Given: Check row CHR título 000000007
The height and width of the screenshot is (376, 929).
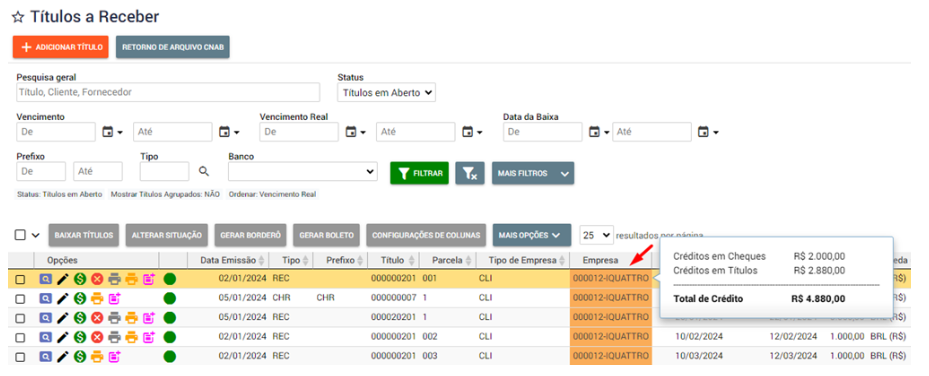Looking at the screenshot, I should point(20,298).
